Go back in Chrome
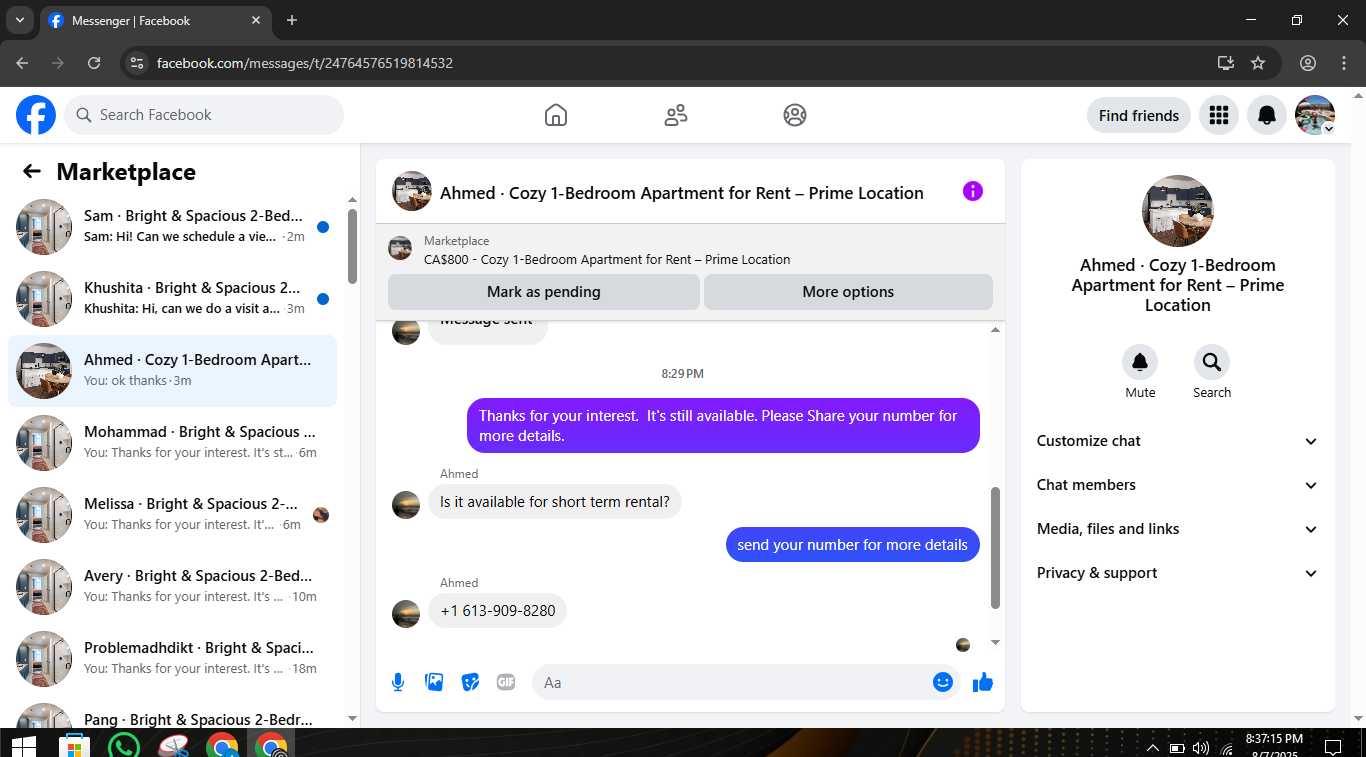 [x=22, y=63]
